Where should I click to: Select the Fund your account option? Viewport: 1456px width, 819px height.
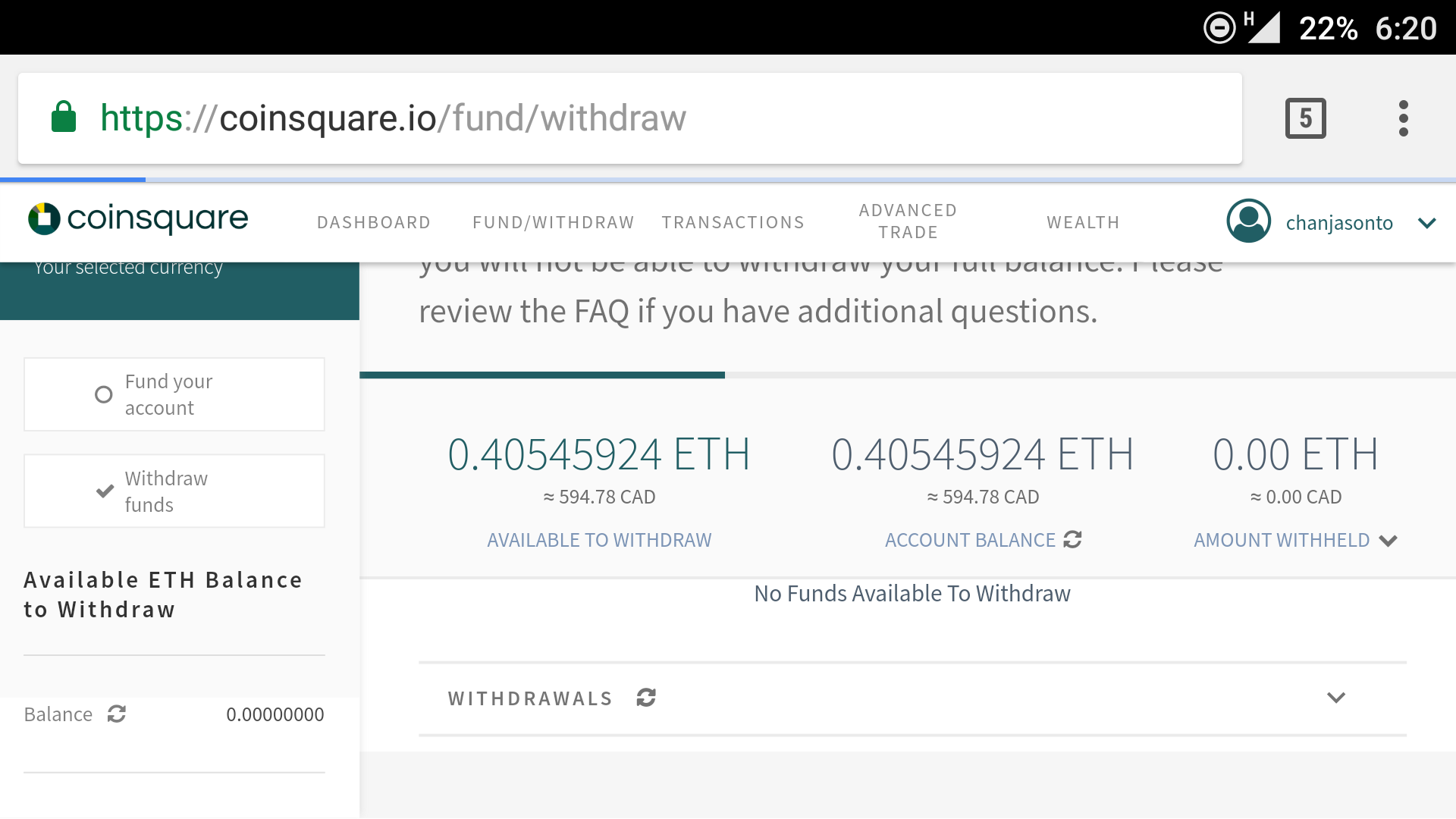click(x=174, y=394)
